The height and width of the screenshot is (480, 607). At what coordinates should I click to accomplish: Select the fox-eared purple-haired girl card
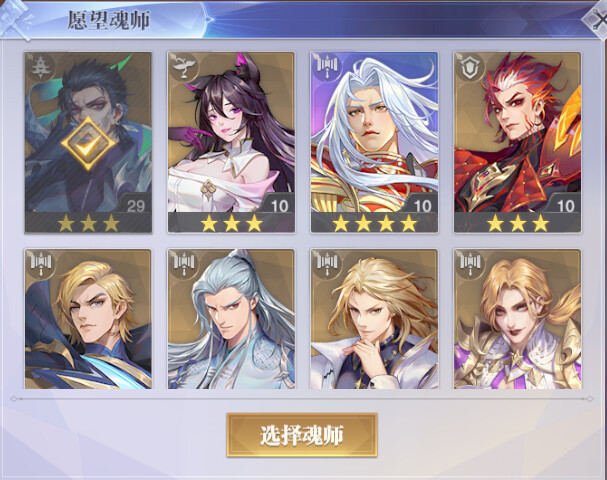(x=231, y=142)
